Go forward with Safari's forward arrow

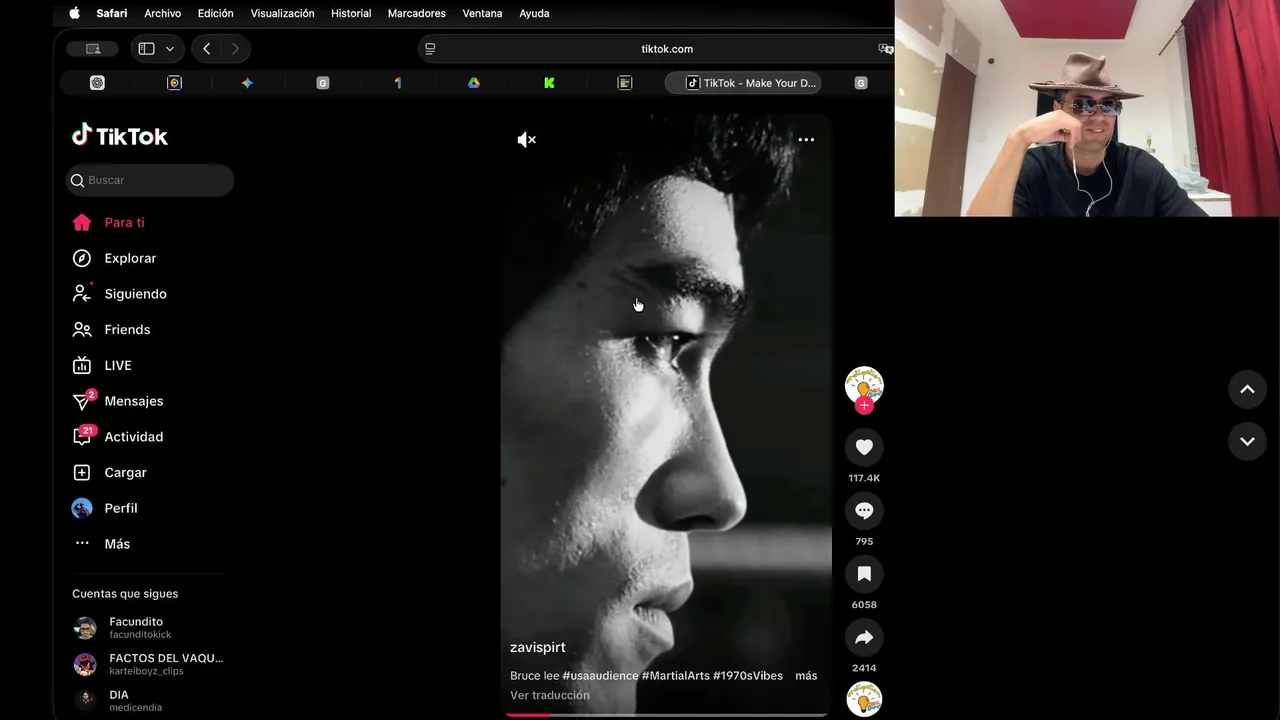pos(235,48)
